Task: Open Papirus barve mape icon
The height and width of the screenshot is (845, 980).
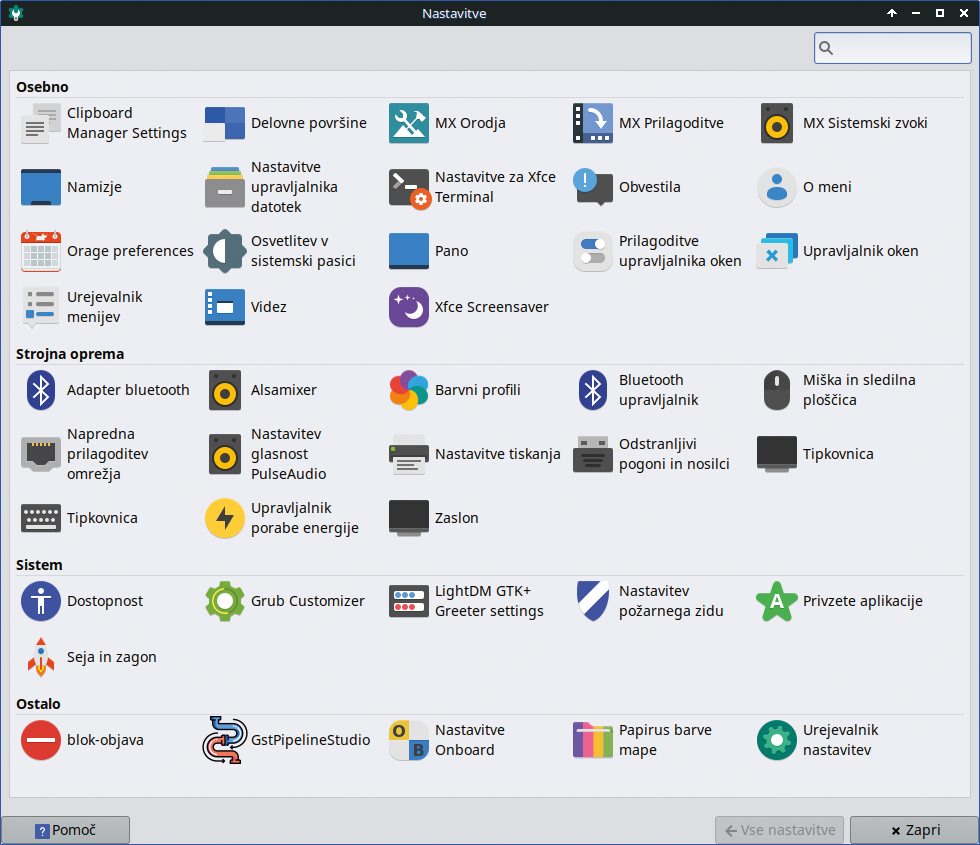Action: click(x=592, y=740)
